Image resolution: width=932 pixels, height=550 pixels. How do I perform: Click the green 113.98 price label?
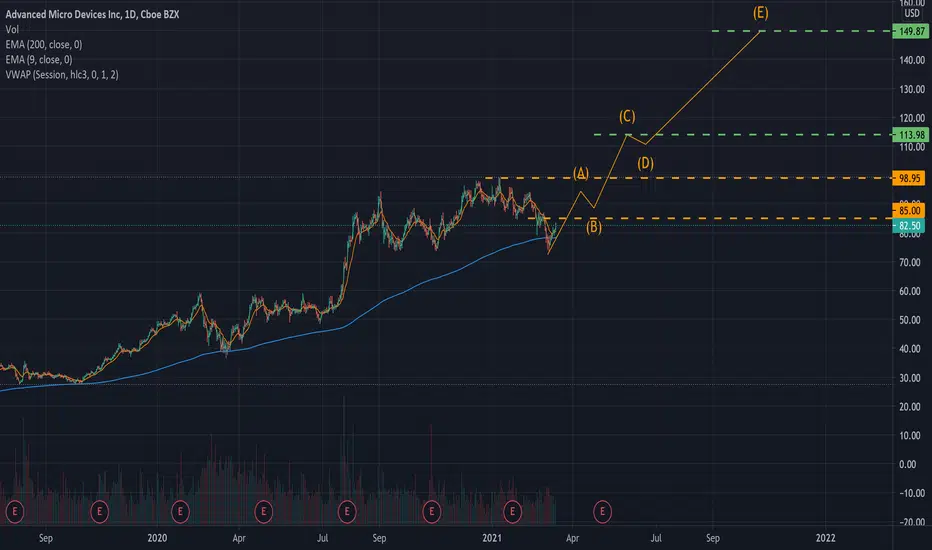point(911,135)
